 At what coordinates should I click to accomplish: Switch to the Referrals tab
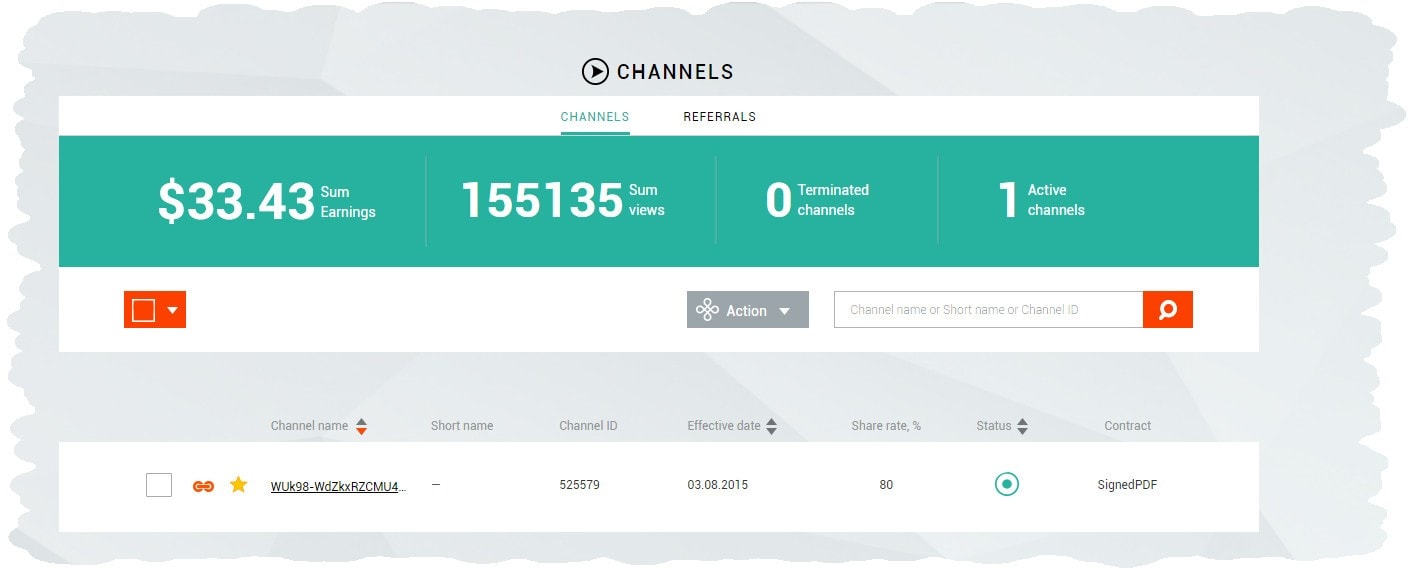point(719,117)
